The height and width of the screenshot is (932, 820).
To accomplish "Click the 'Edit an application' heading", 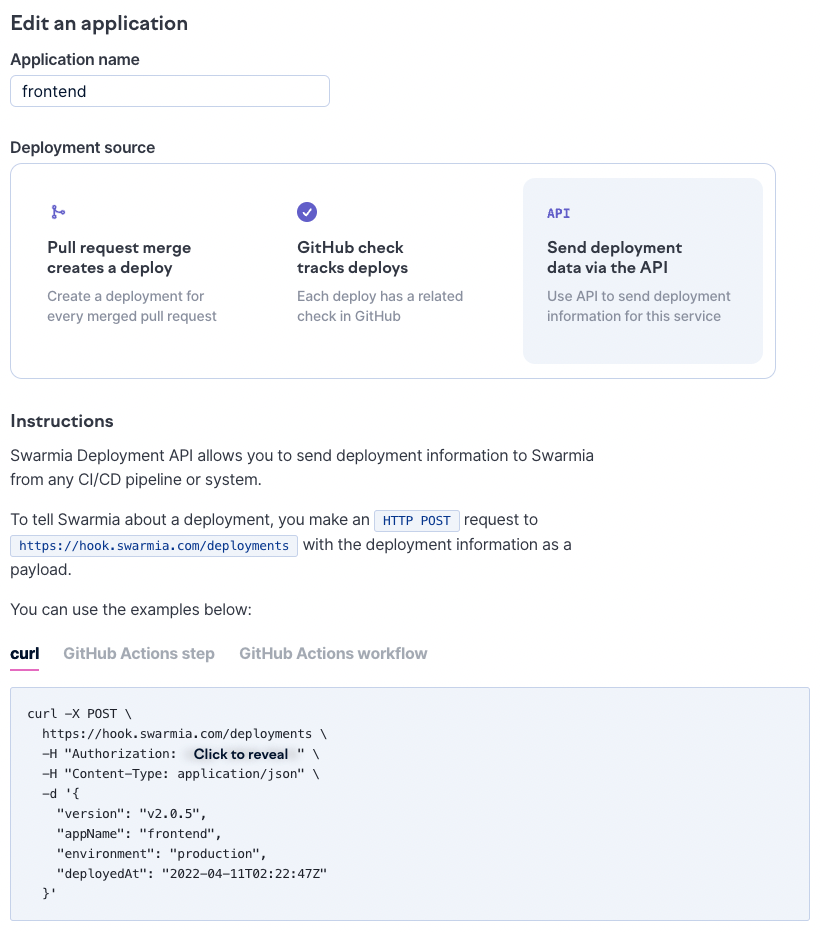I will tap(99, 23).
